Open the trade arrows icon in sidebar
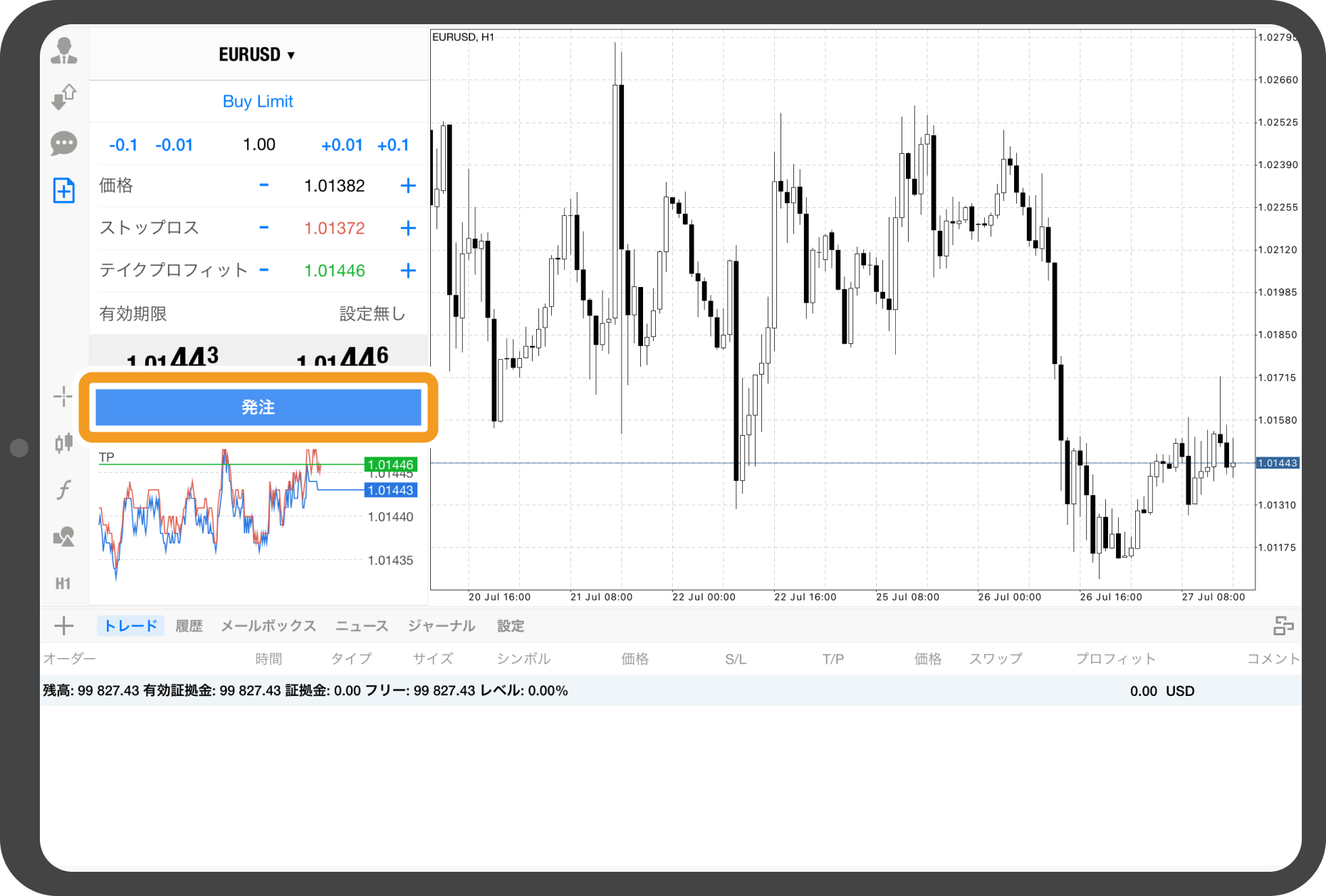The width and height of the screenshot is (1326, 896). coord(64,97)
